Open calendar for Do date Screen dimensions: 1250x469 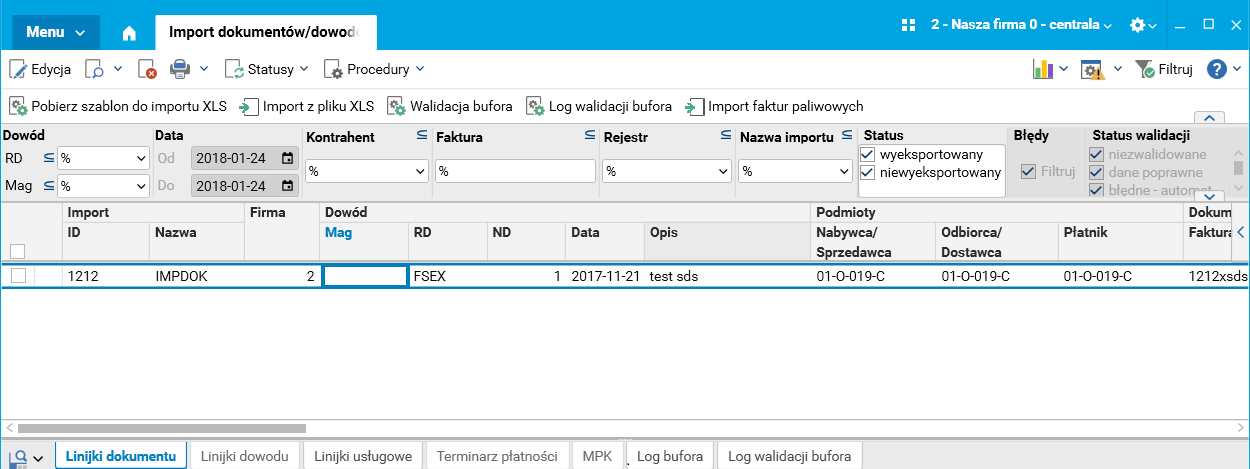click(x=287, y=185)
